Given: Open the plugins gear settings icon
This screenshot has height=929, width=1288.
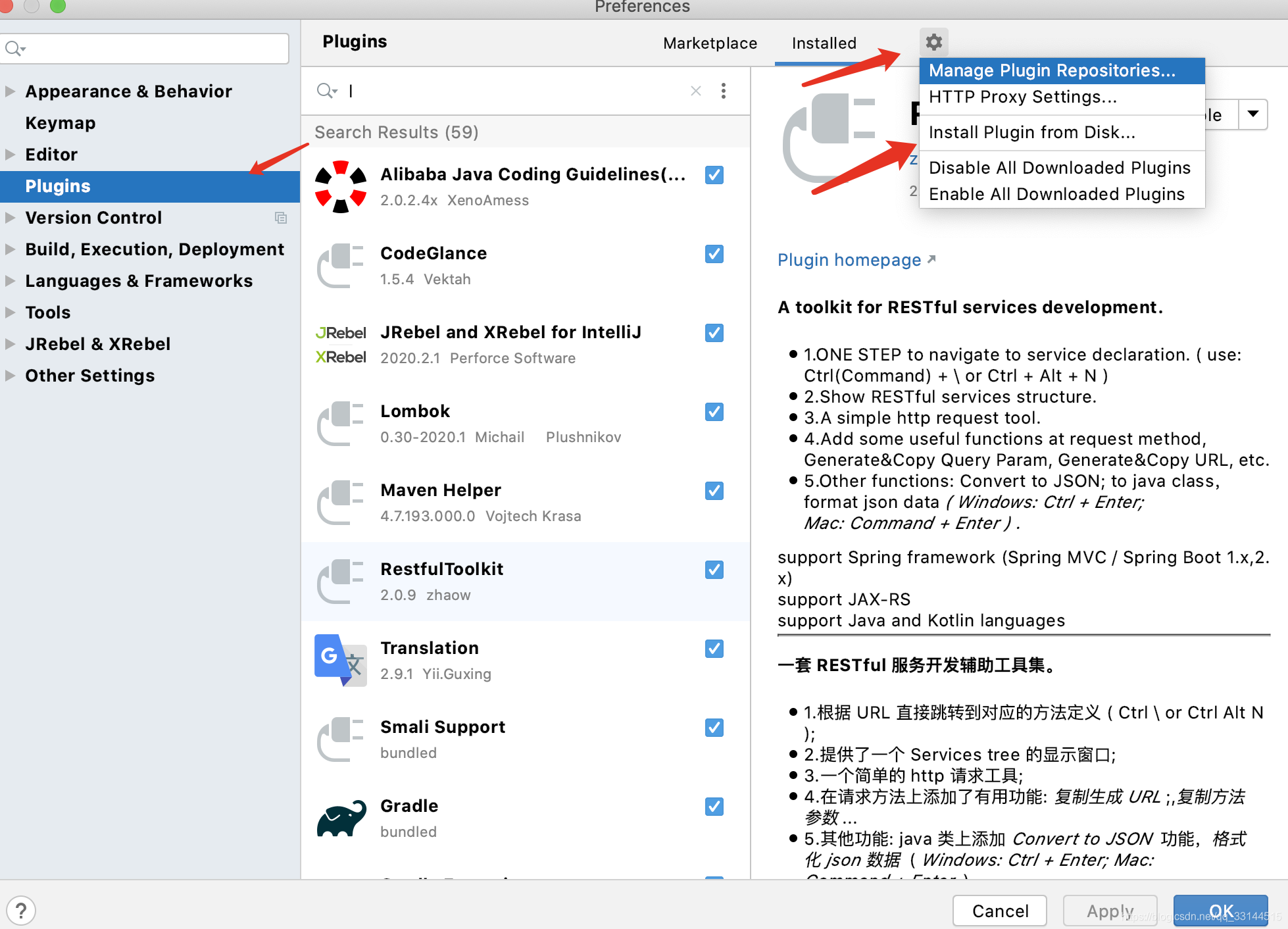Looking at the screenshot, I should (933, 42).
